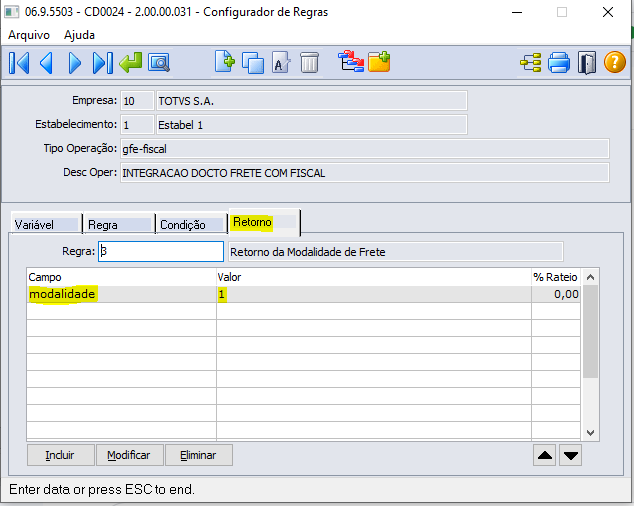Click the Empresa code field
Screen dimensions: 634x506
(x=137, y=101)
